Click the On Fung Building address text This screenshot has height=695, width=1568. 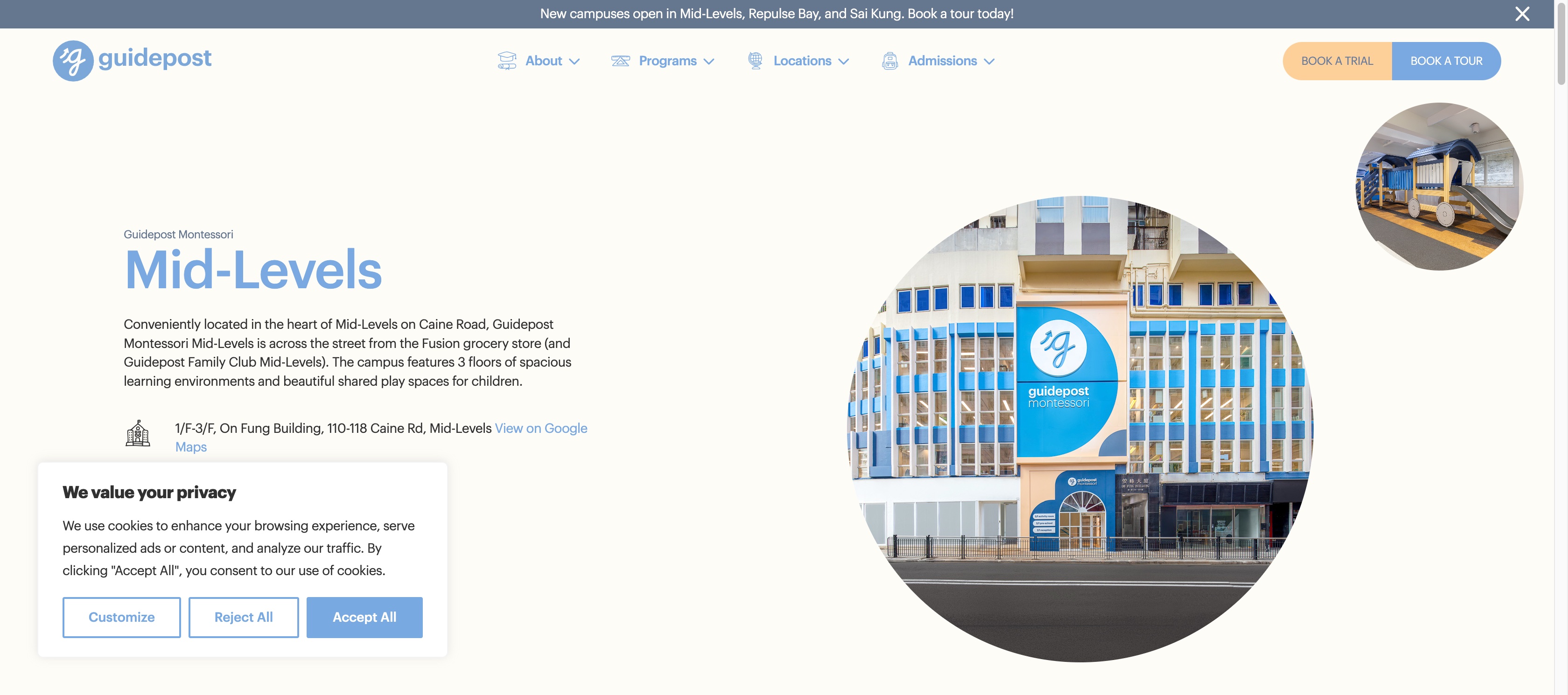(333, 429)
